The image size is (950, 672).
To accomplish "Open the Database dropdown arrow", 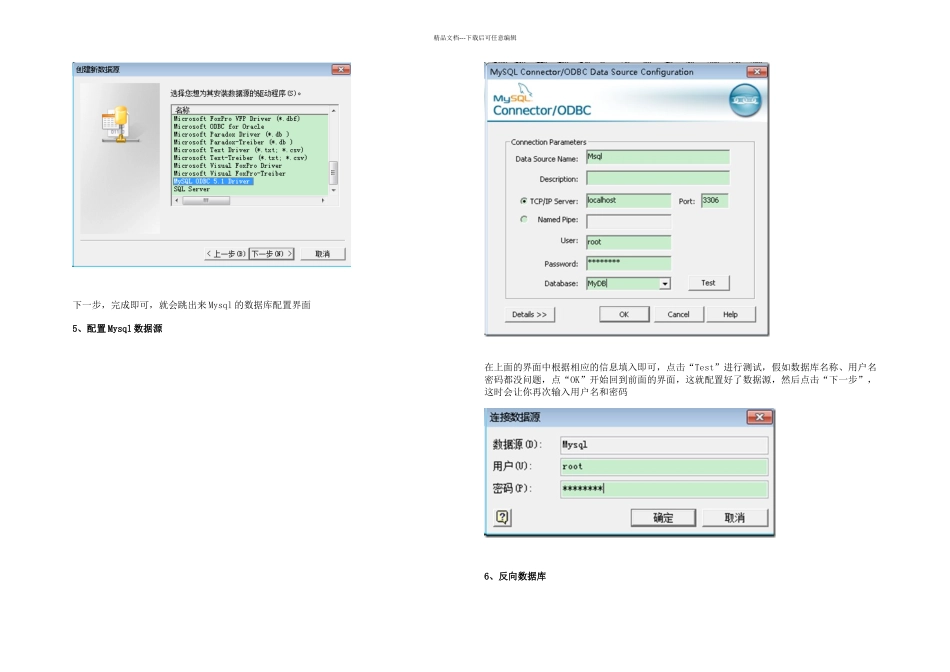I will [665, 284].
